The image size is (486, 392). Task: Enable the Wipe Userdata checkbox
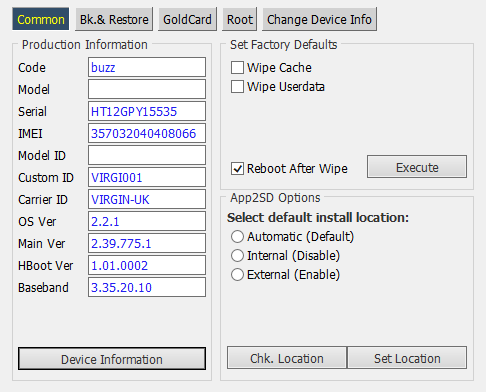[237, 87]
